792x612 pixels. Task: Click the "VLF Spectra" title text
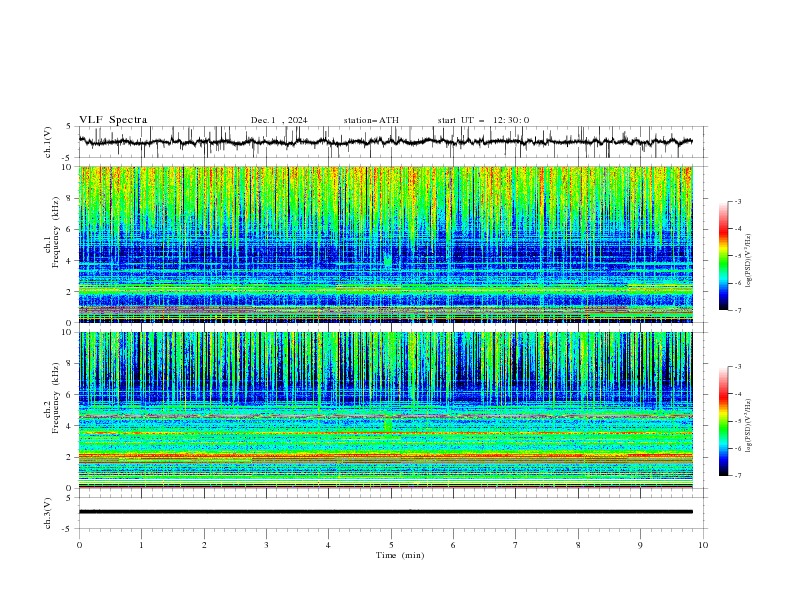click(113, 120)
